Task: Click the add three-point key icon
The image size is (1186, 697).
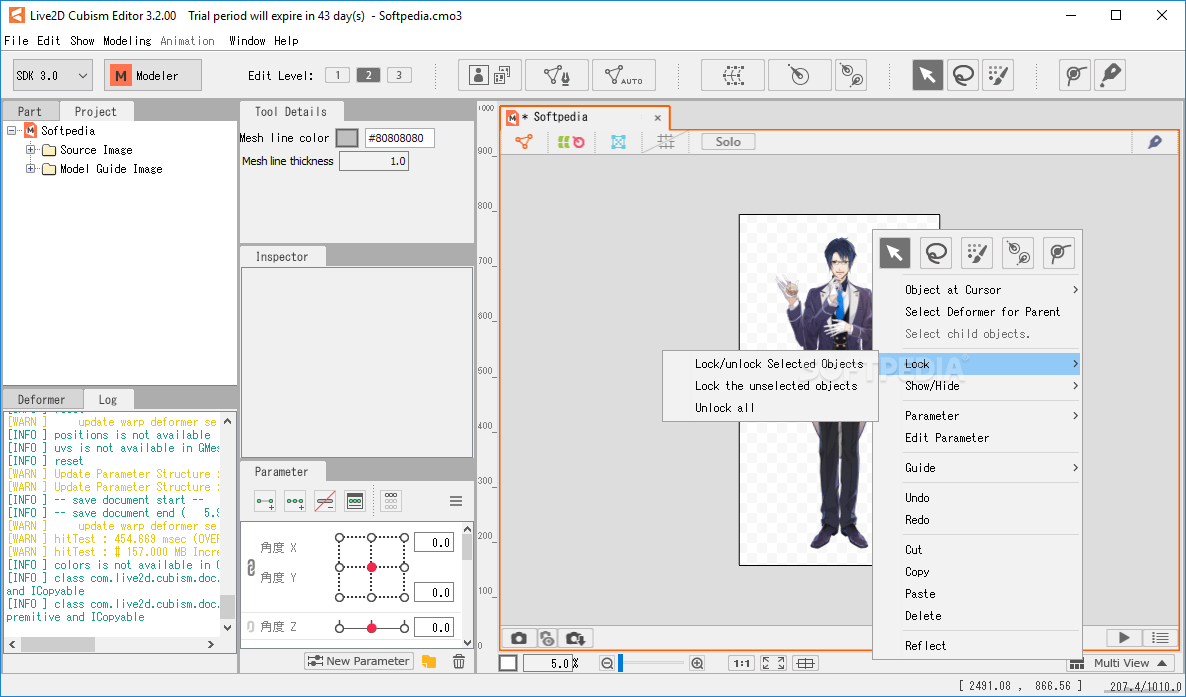Action: point(295,501)
